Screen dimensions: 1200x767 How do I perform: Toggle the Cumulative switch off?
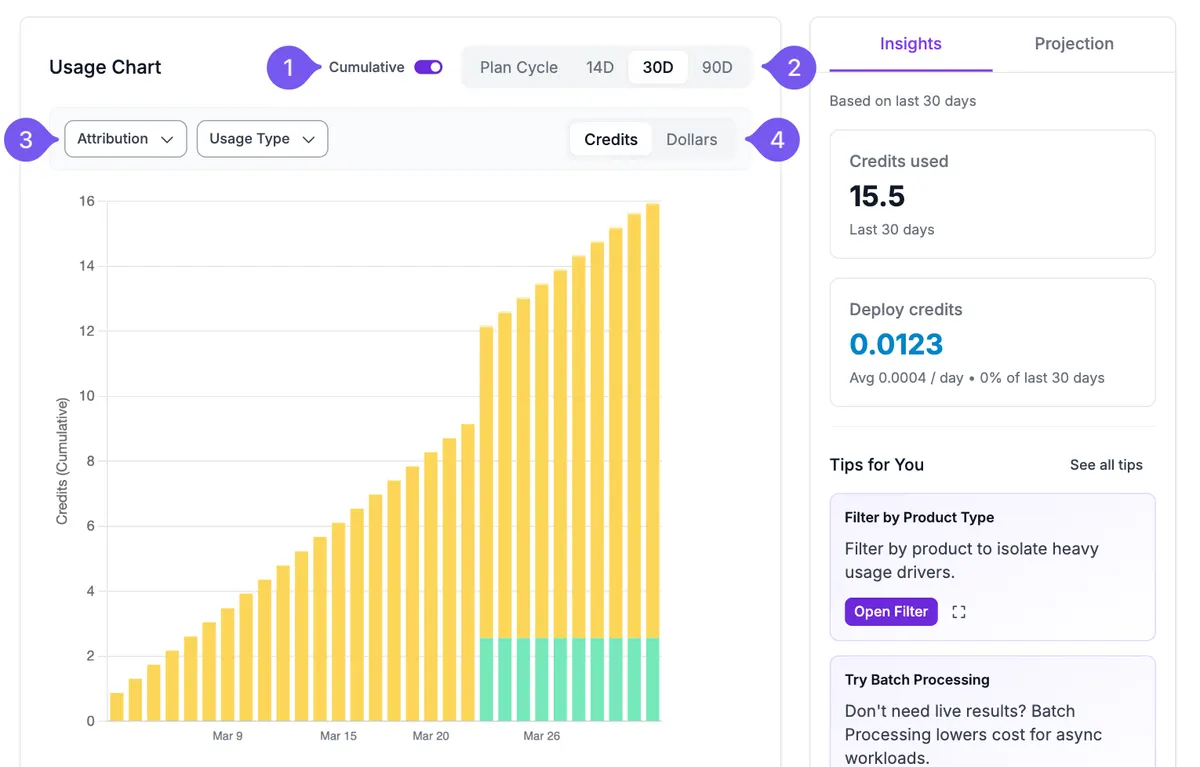428,67
